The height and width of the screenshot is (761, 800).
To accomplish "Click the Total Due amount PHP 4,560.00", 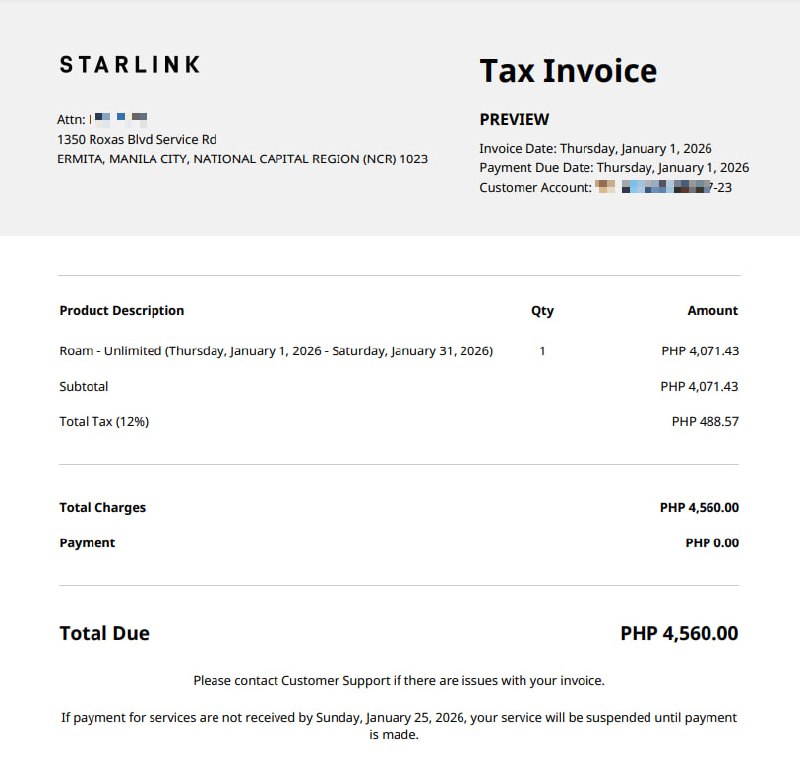I will (679, 633).
